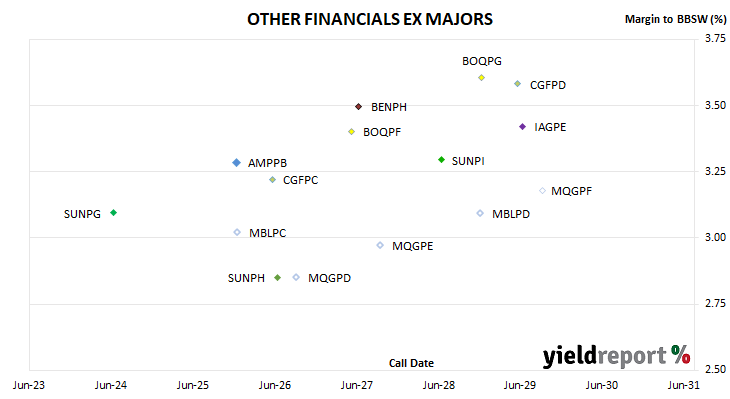Select the MBLPD data label text

[511, 214]
